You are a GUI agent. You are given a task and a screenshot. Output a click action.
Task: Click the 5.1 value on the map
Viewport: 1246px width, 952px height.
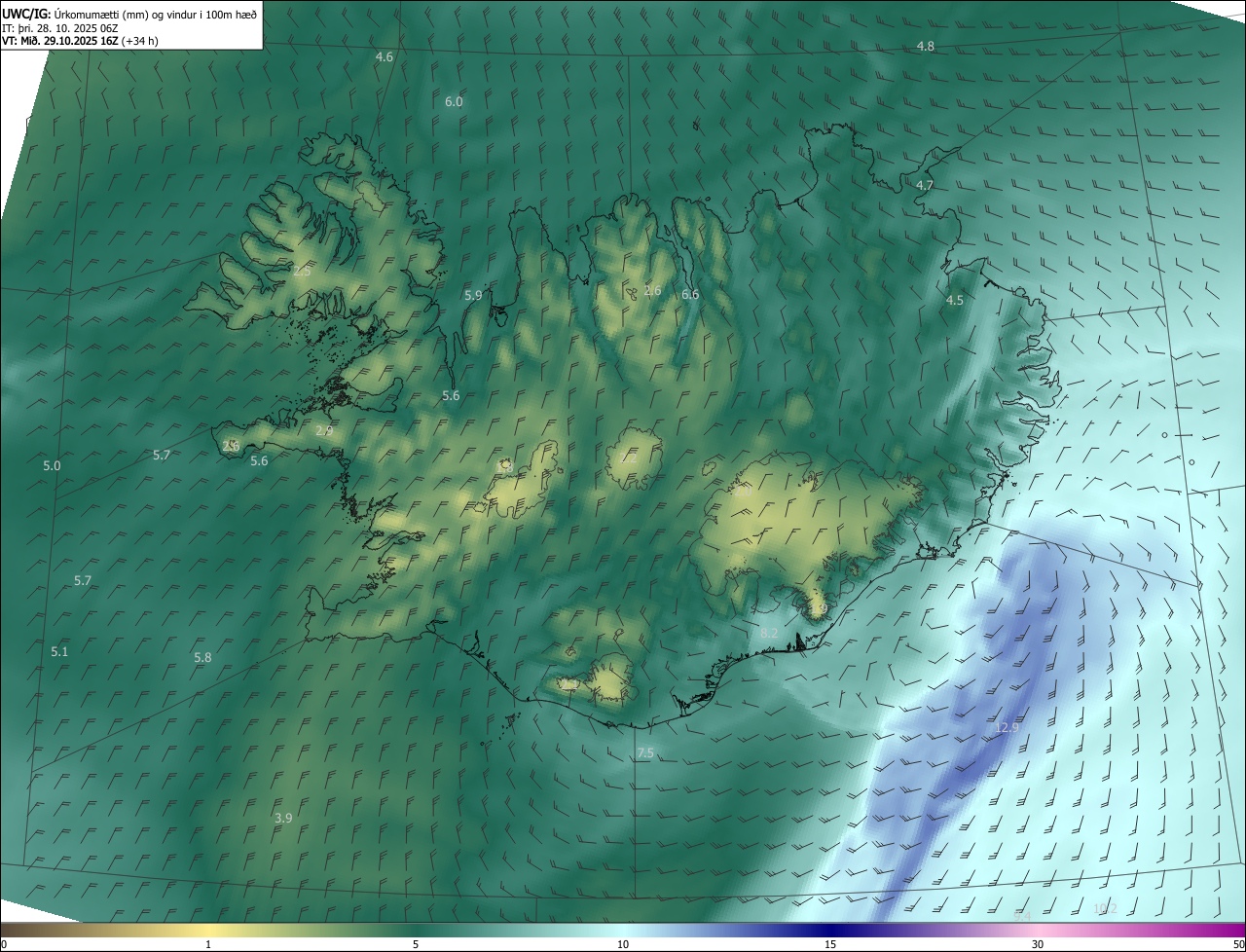click(59, 652)
